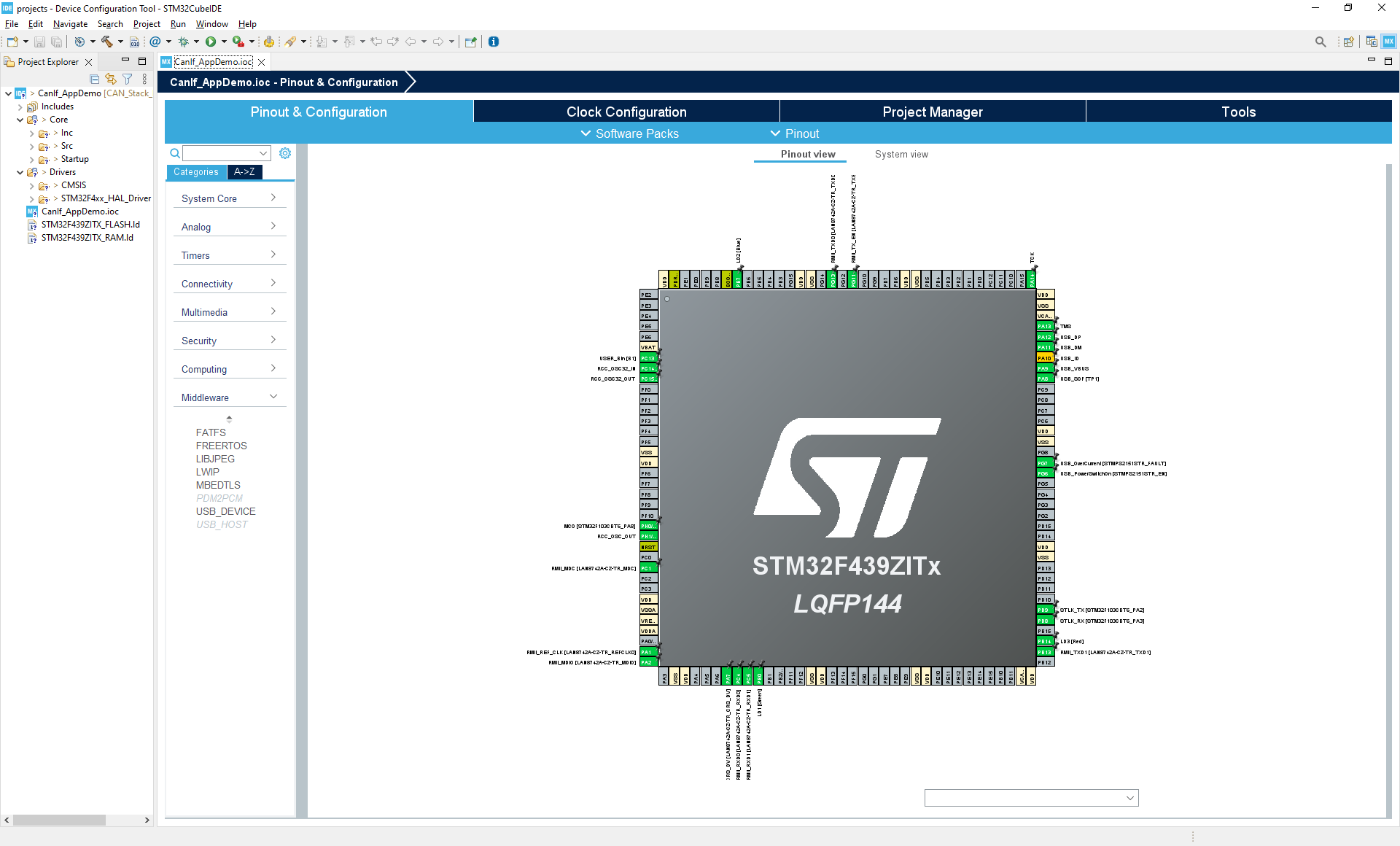Open the empty combo box below the chip
Viewport: 1400px width, 846px height.
[x=1031, y=798]
